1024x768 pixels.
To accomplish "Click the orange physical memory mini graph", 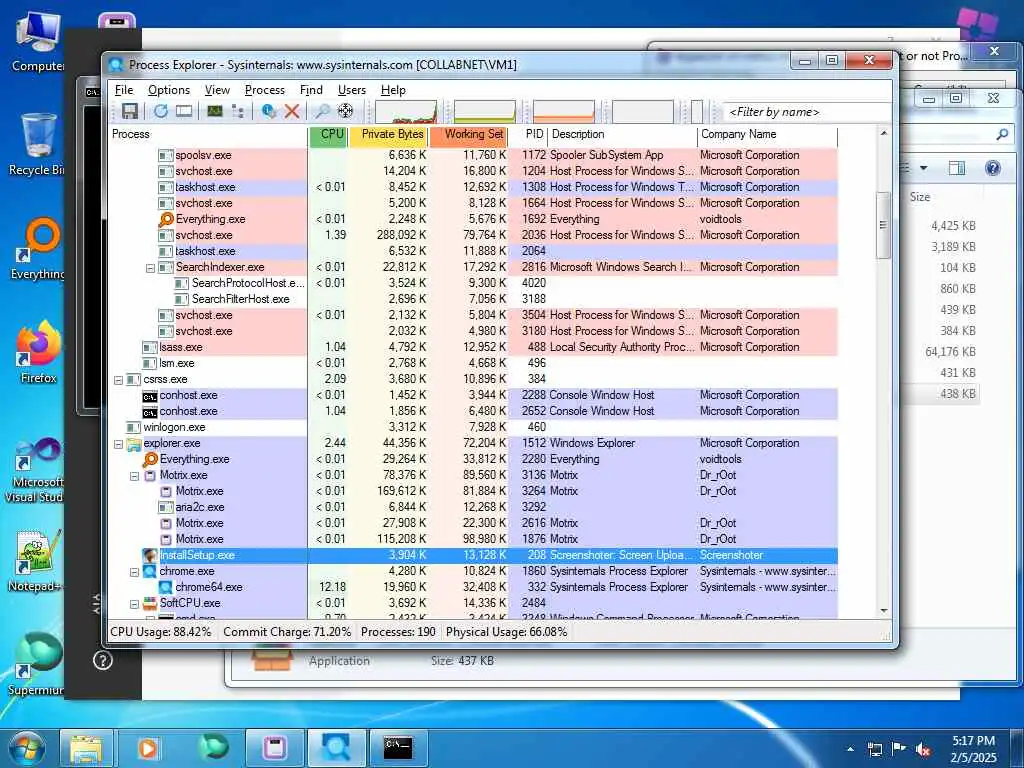I will 564,112.
